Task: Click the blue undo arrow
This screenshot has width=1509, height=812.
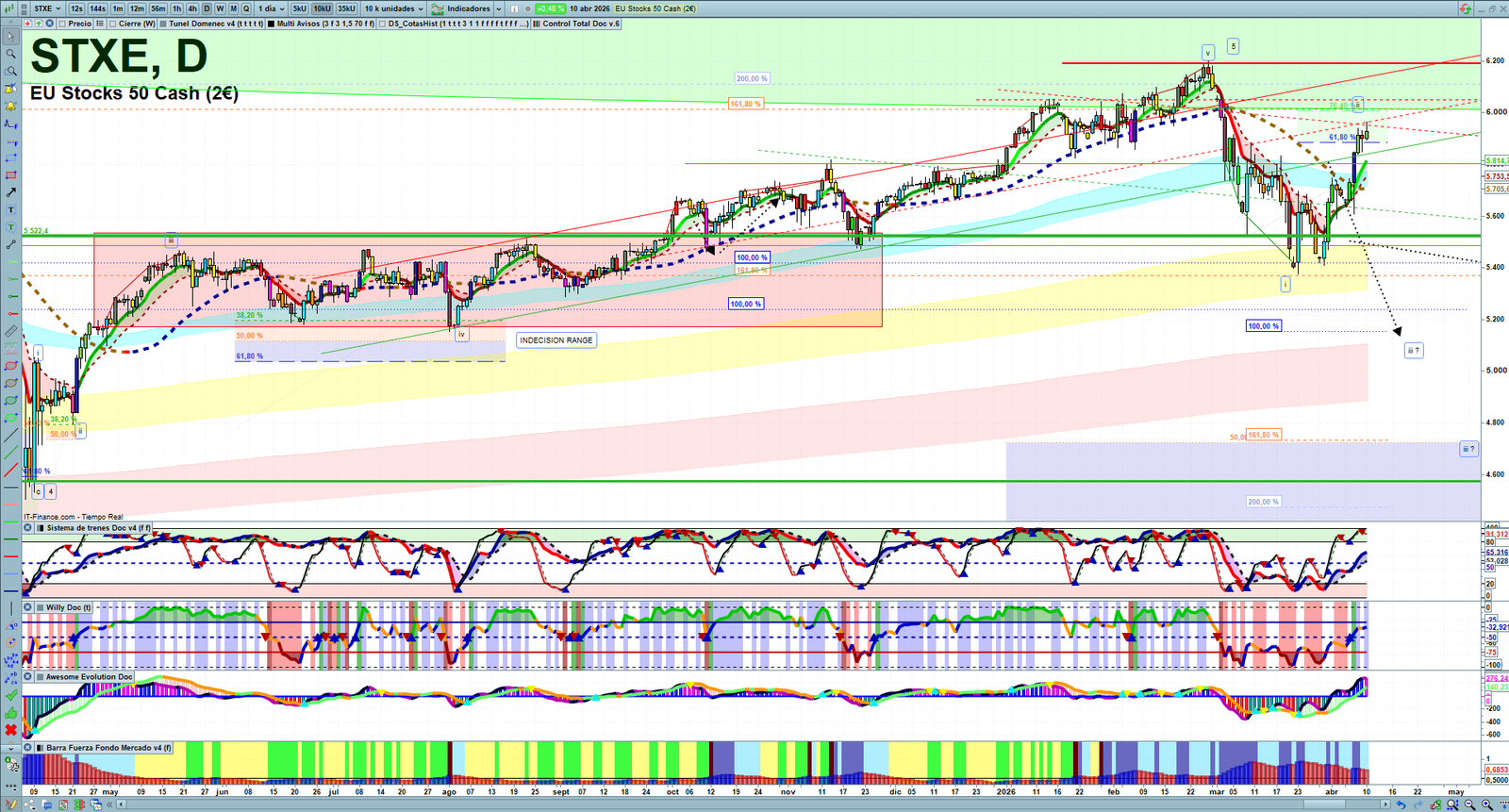Action: pos(1401,804)
